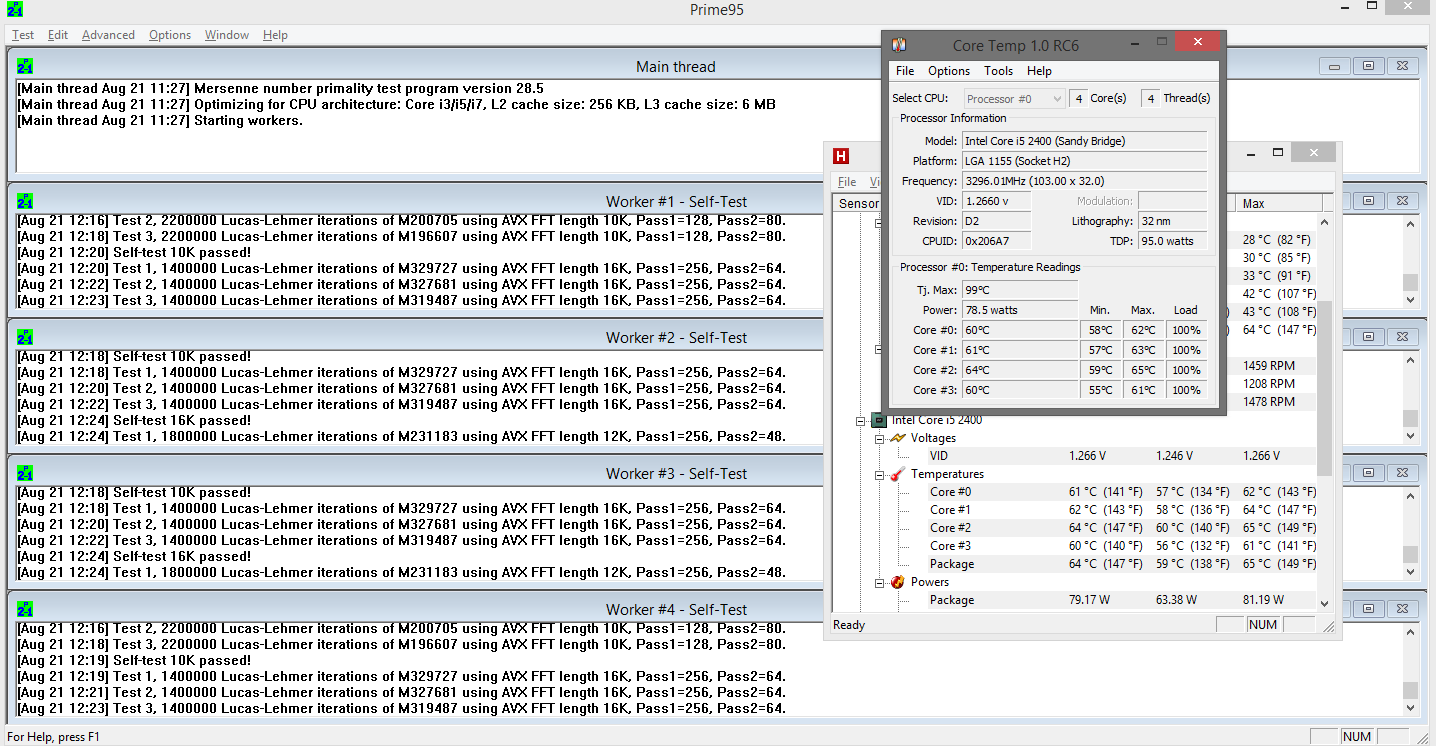Maximize the Worker #1 child window

tap(1368, 202)
